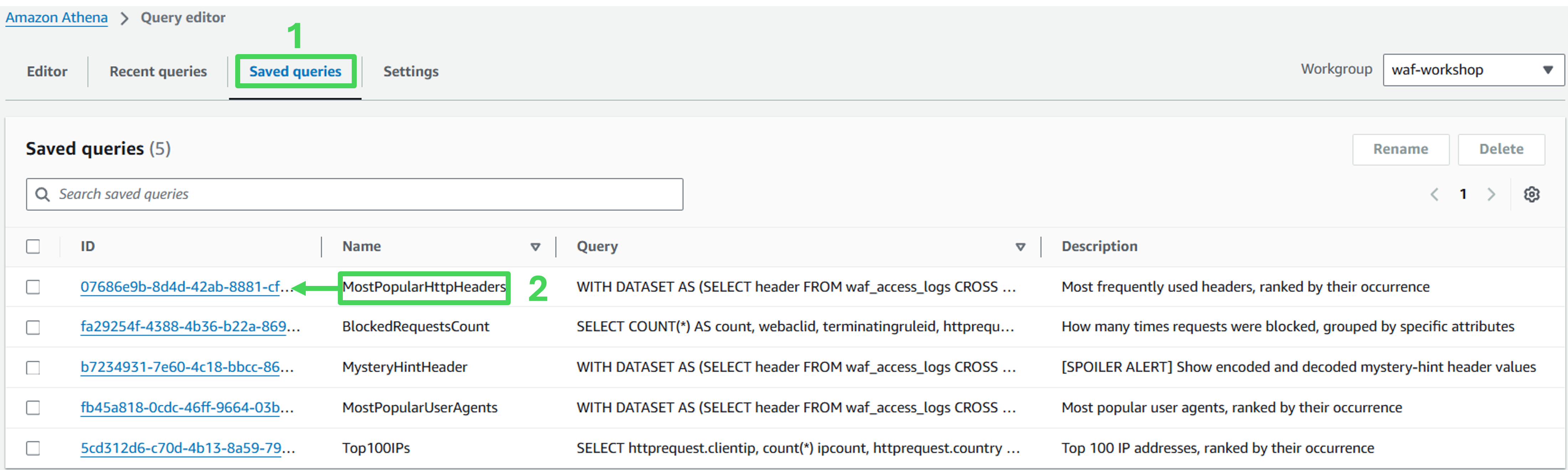Open query ID starting with 07686e9b

coord(181,286)
